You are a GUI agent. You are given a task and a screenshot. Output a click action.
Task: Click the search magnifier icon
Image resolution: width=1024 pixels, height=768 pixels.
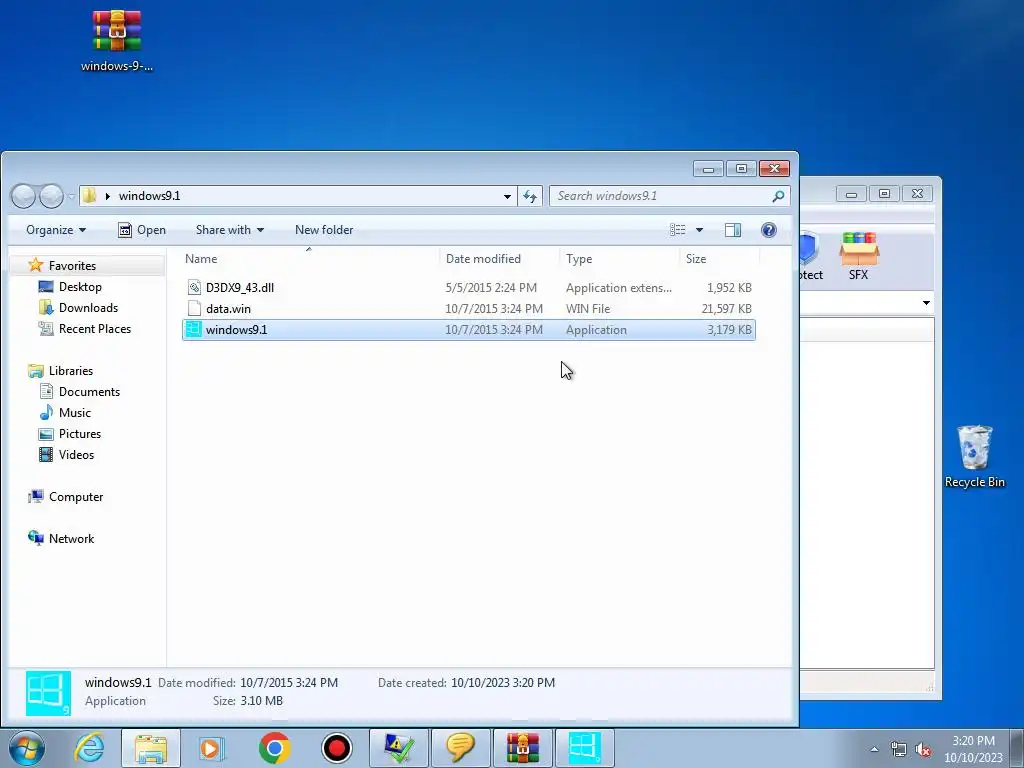(778, 196)
